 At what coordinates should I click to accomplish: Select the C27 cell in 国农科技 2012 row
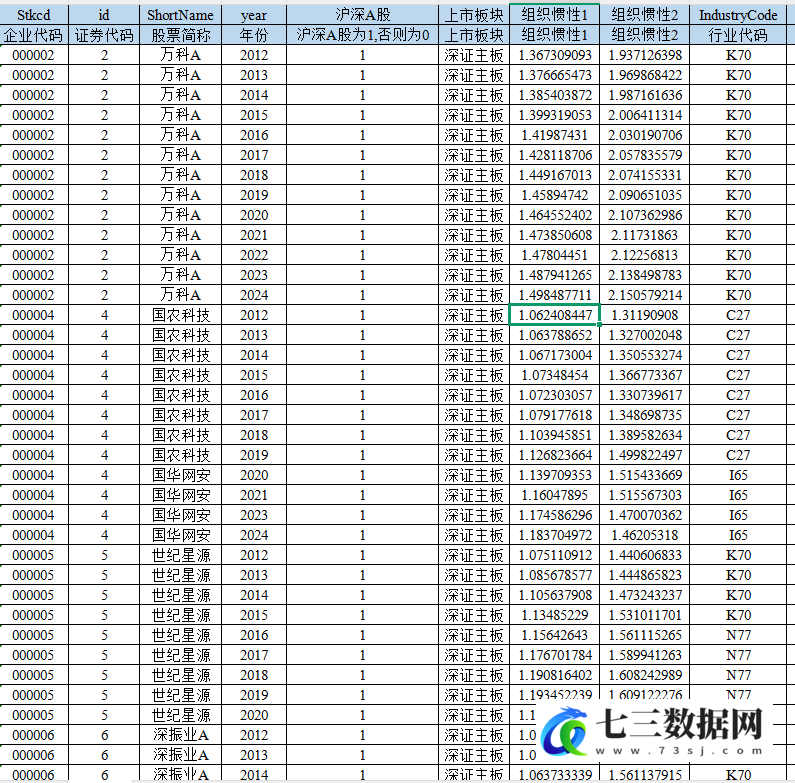[738, 315]
